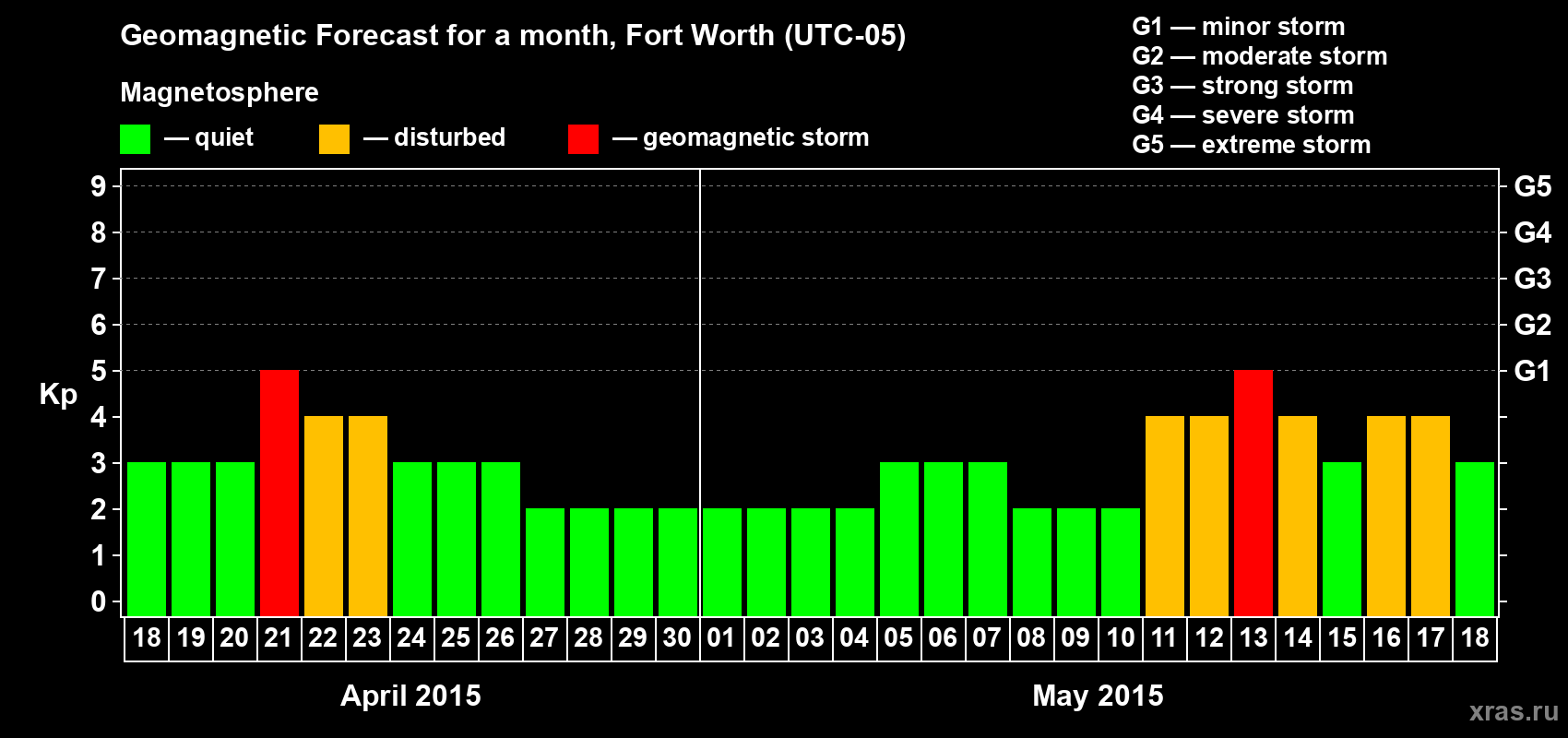Click date label 01 on the axis
Image resolution: width=1568 pixels, height=738 pixels.
tap(721, 637)
